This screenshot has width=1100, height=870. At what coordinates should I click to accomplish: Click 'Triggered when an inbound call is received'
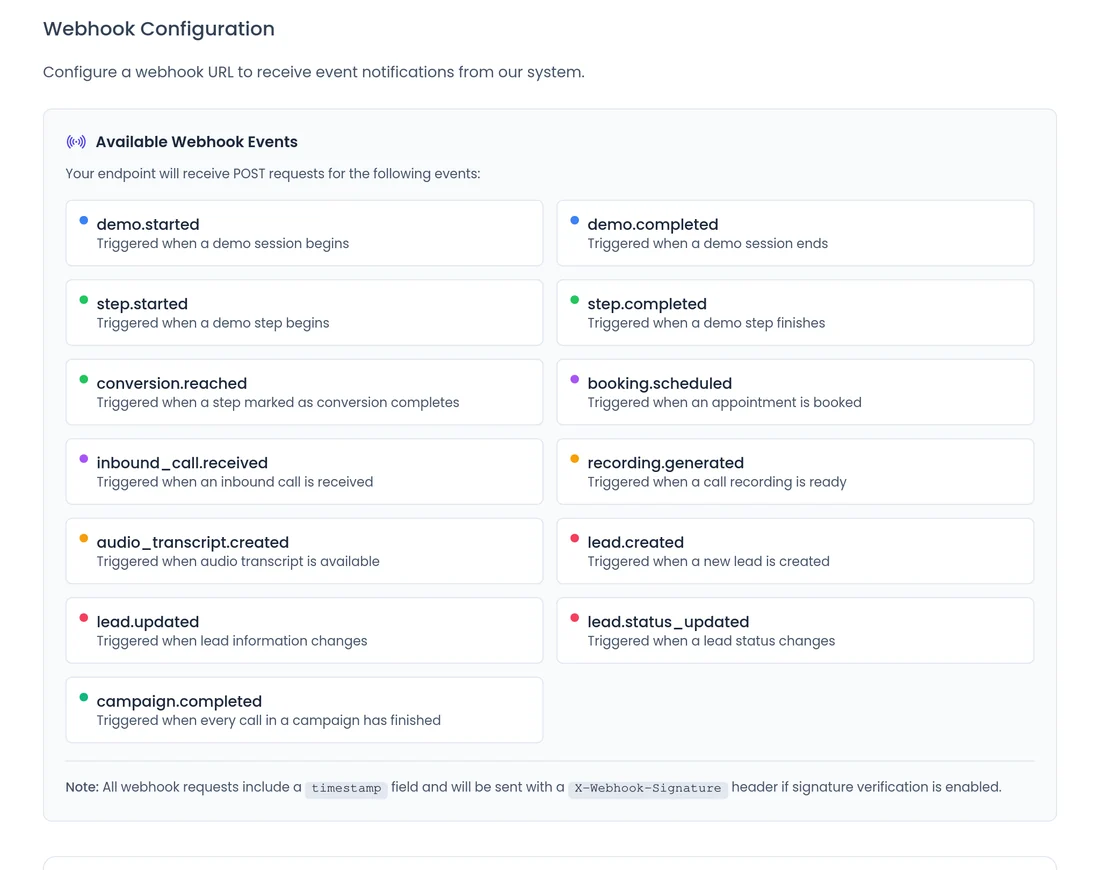[x=234, y=482]
